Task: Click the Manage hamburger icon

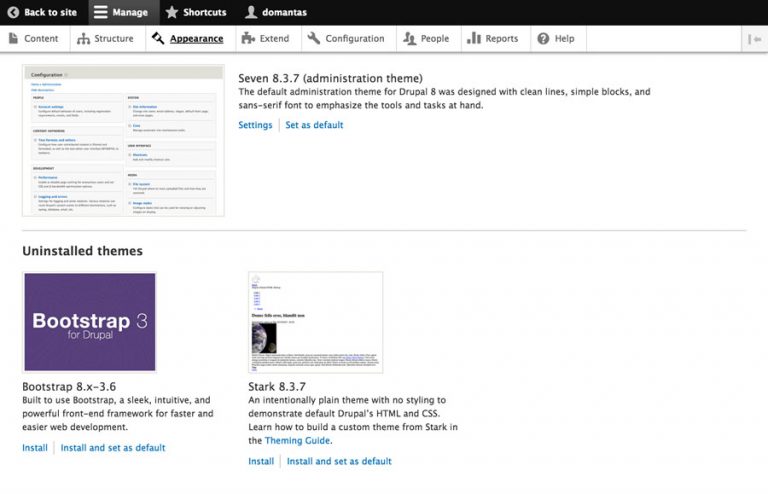Action: pyautogui.click(x=101, y=13)
